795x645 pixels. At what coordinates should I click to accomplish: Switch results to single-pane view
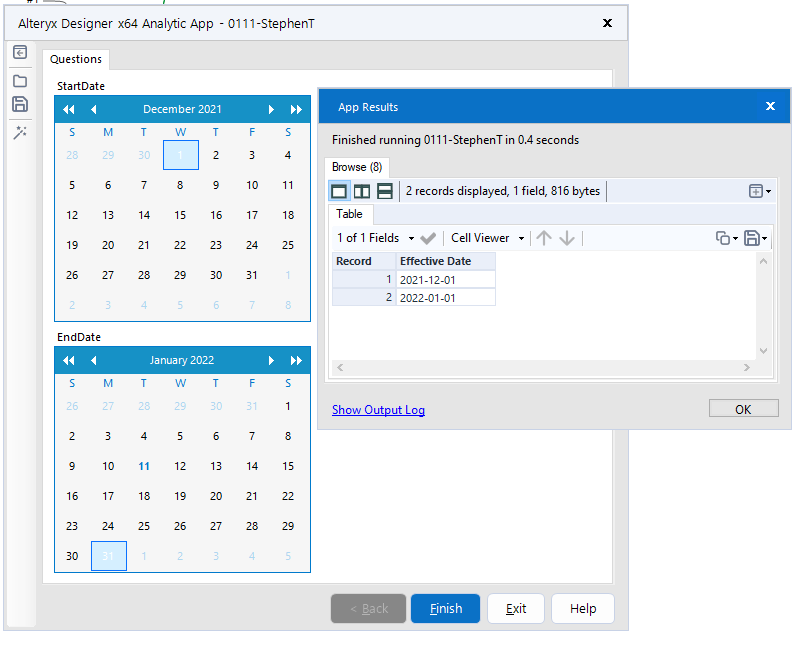click(x=339, y=191)
